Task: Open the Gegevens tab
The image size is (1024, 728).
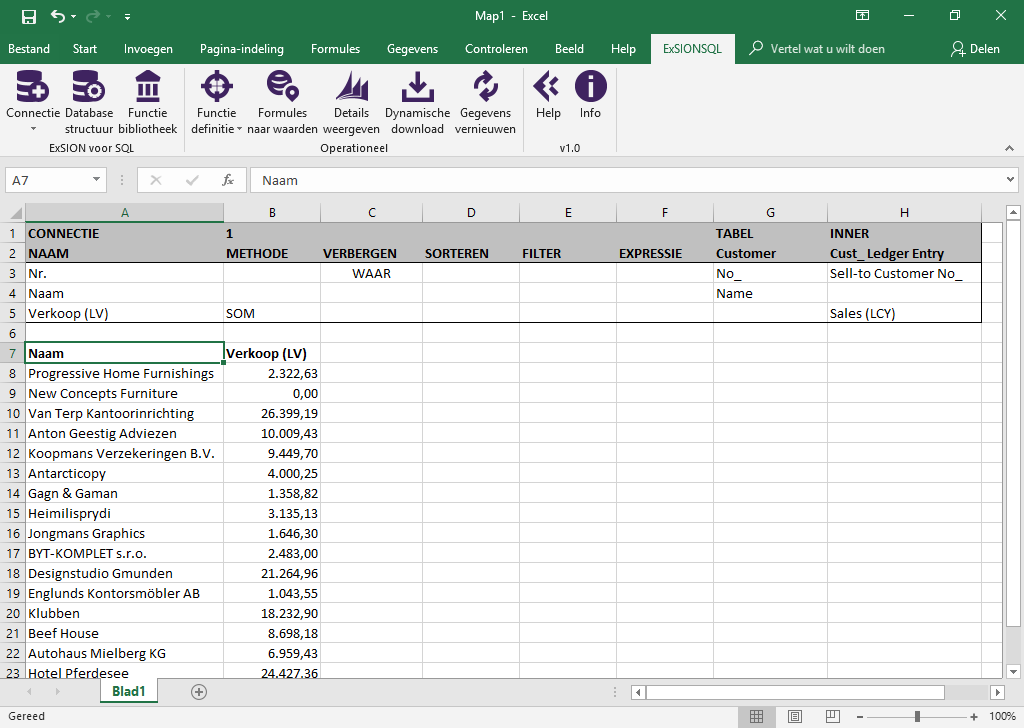Action: pos(412,49)
